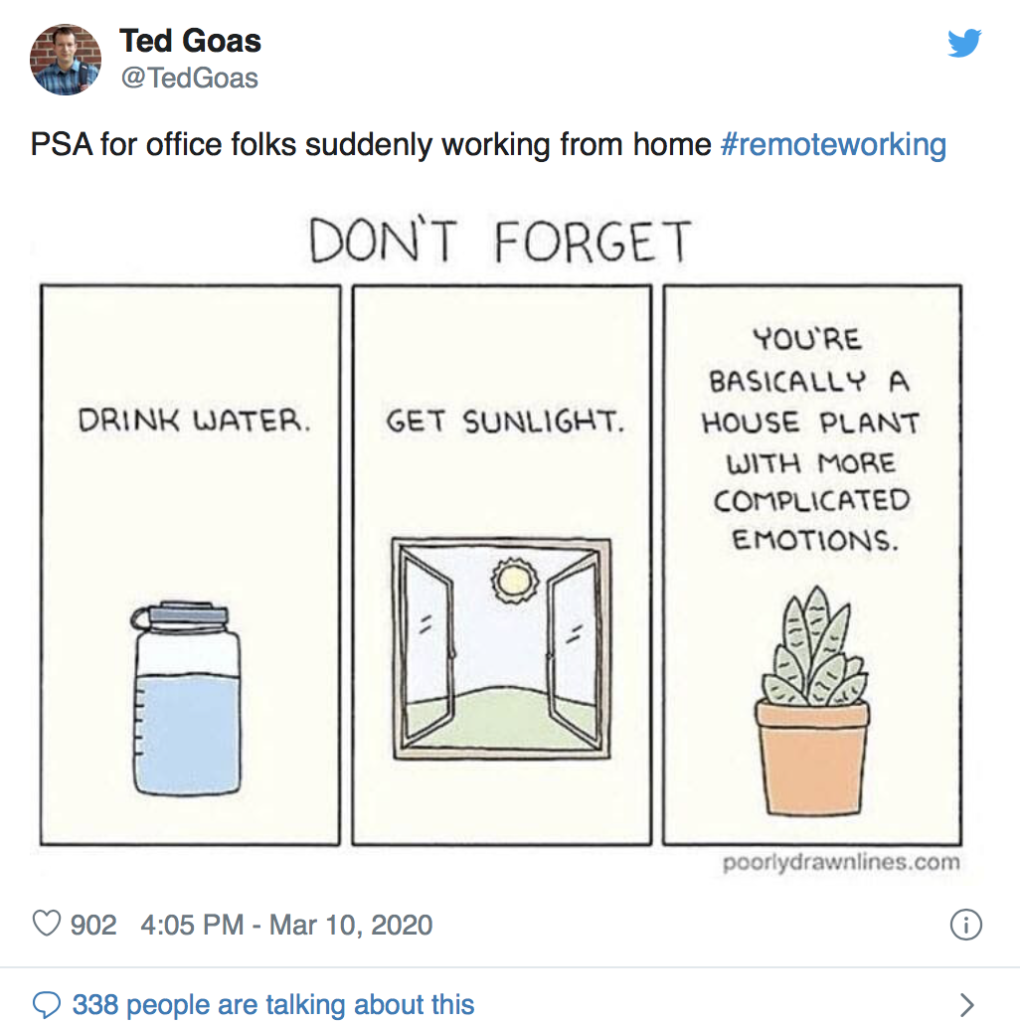Click the open window sunlight drawing
1020x1024 pixels.
coord(502,648)
